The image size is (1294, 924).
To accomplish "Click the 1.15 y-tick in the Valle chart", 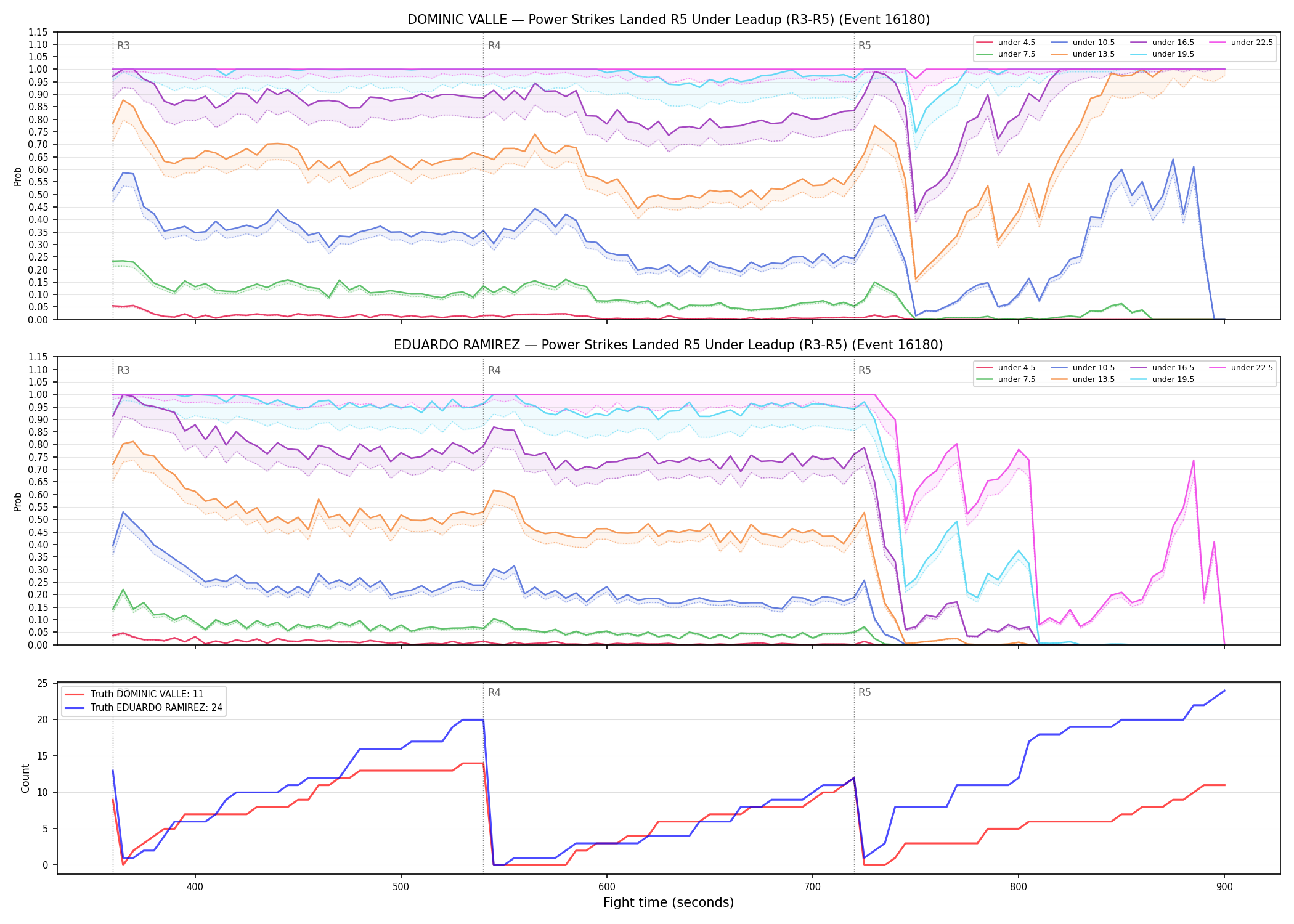I will [x=38, y=32].
